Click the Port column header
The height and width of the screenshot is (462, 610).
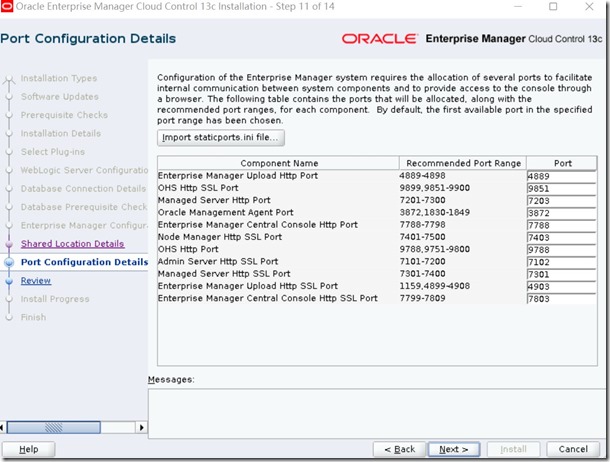[562, 163]
